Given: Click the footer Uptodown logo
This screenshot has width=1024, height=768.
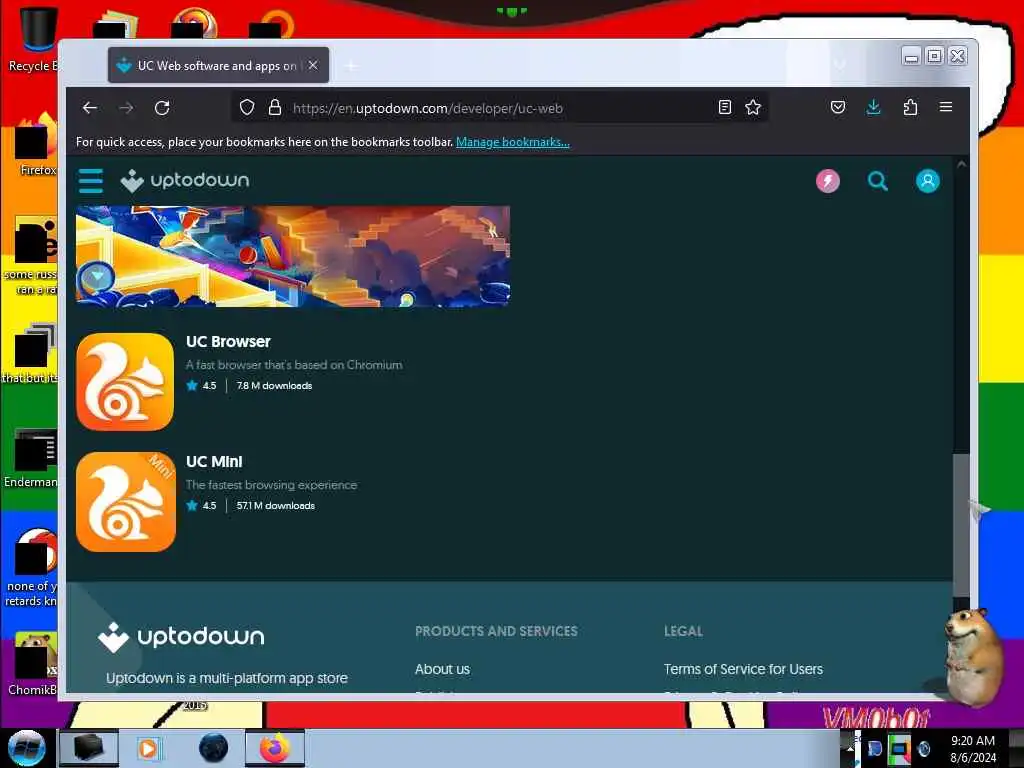Looking at the screenshot, I should (x=181, y=637).
